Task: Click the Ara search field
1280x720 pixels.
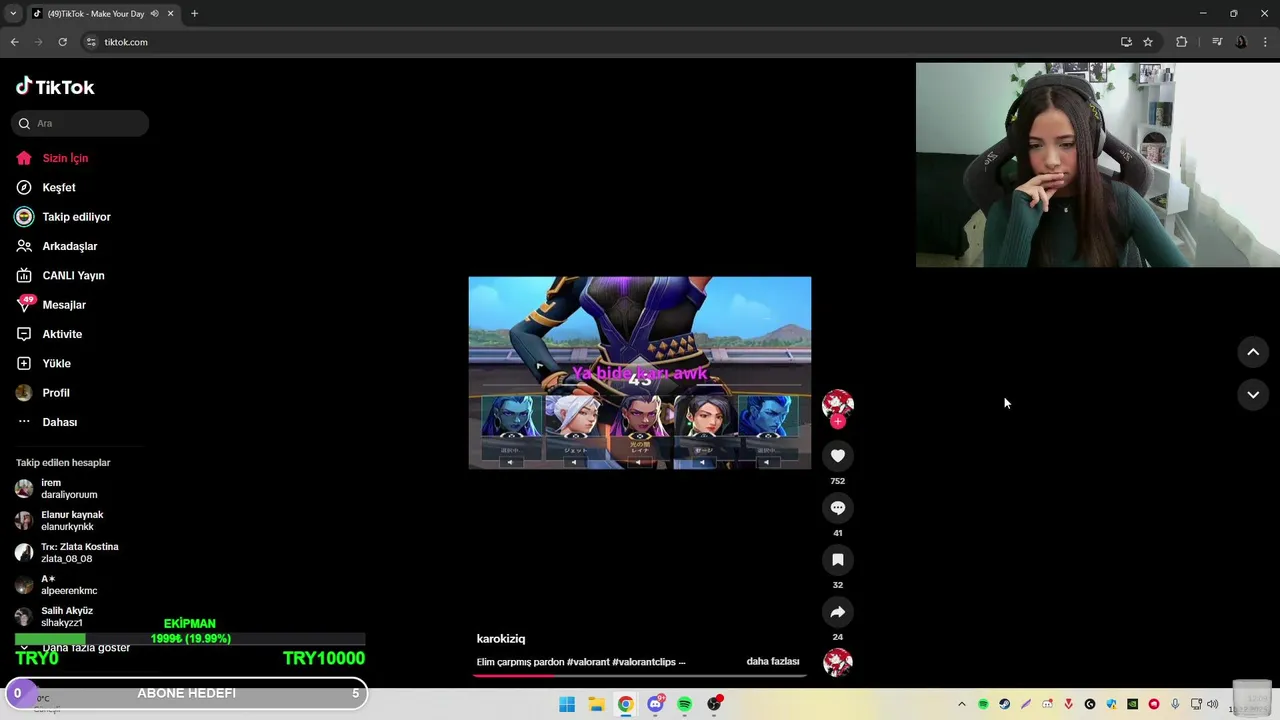Action: coord(80,124)
